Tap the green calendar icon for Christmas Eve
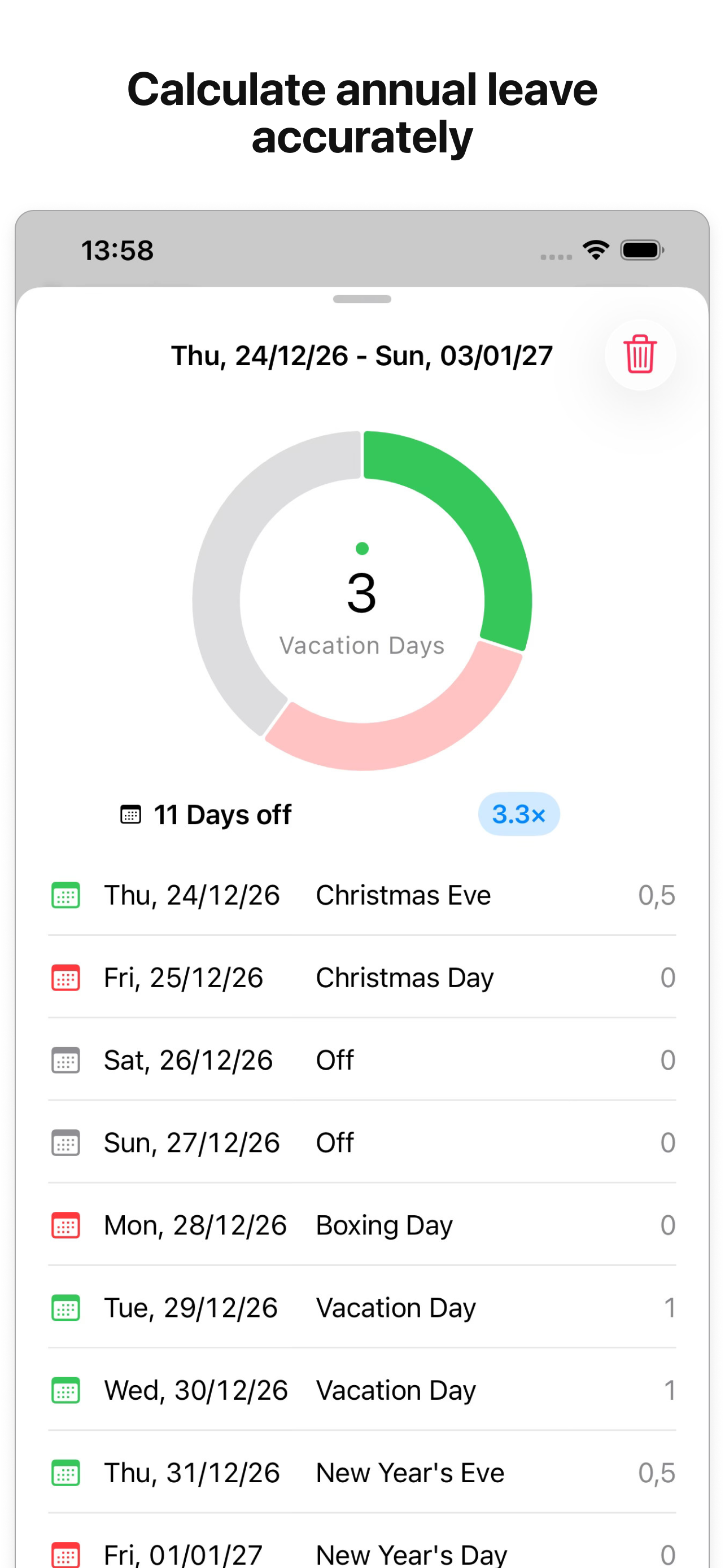Image resolution: width=725 pixels, height=1568 pixels. (65, 895)
